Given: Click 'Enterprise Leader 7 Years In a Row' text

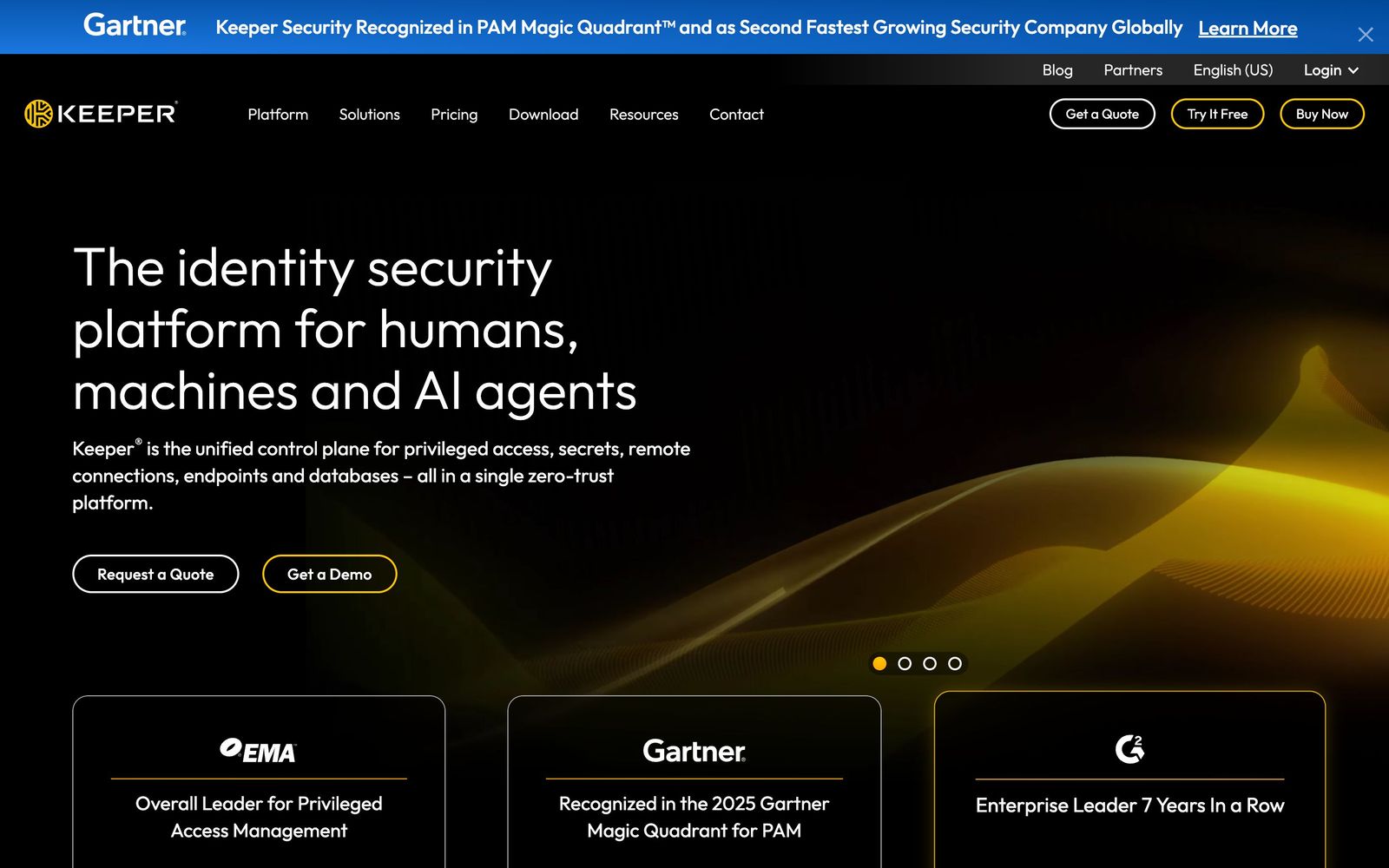Looking at the screenshot, I should [1129, 806].
